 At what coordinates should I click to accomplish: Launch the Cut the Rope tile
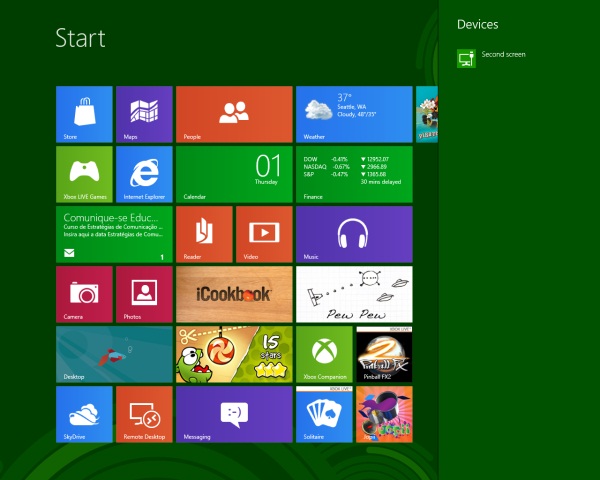pos(234,354)
